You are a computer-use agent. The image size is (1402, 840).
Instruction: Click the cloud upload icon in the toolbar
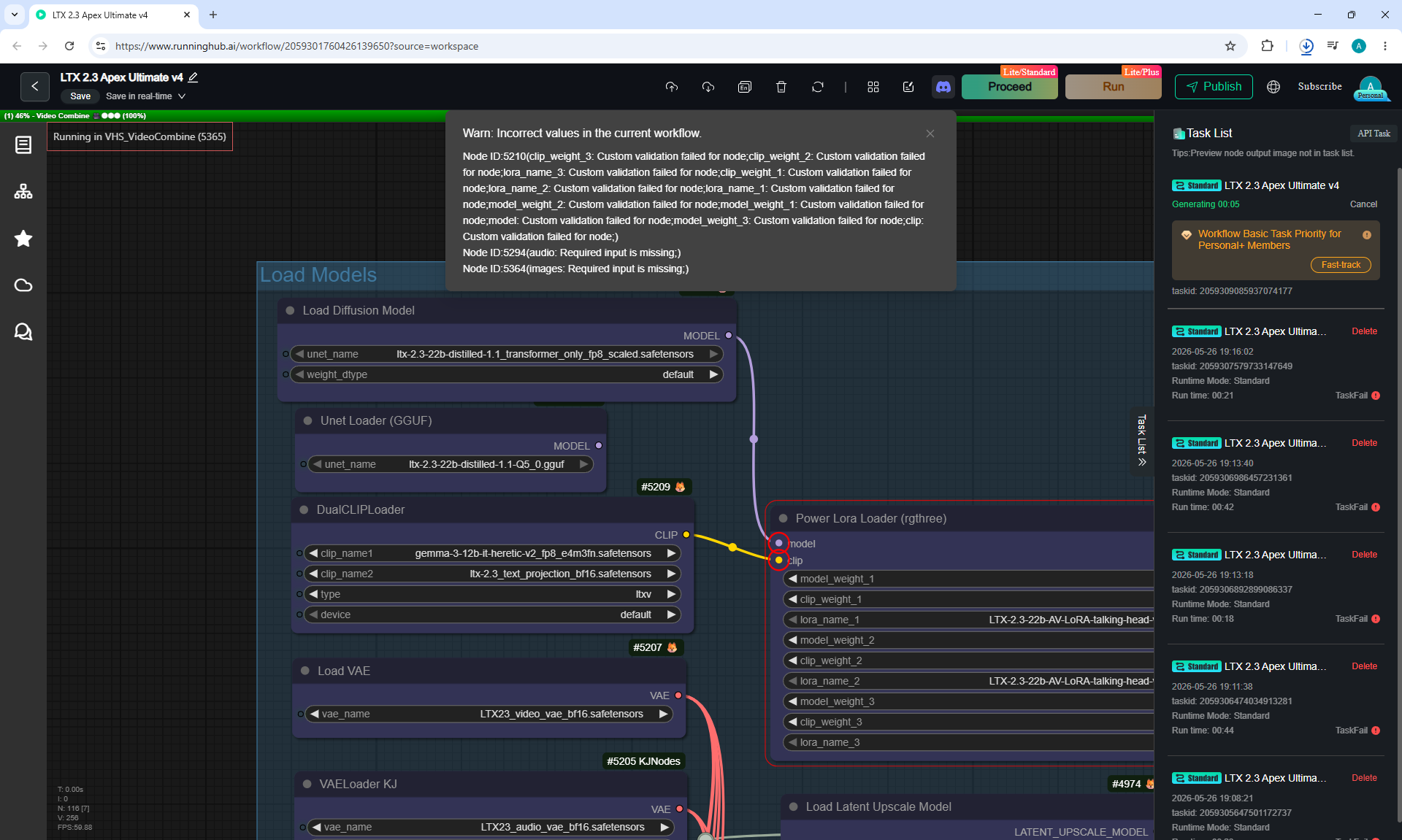click(672, 87)
